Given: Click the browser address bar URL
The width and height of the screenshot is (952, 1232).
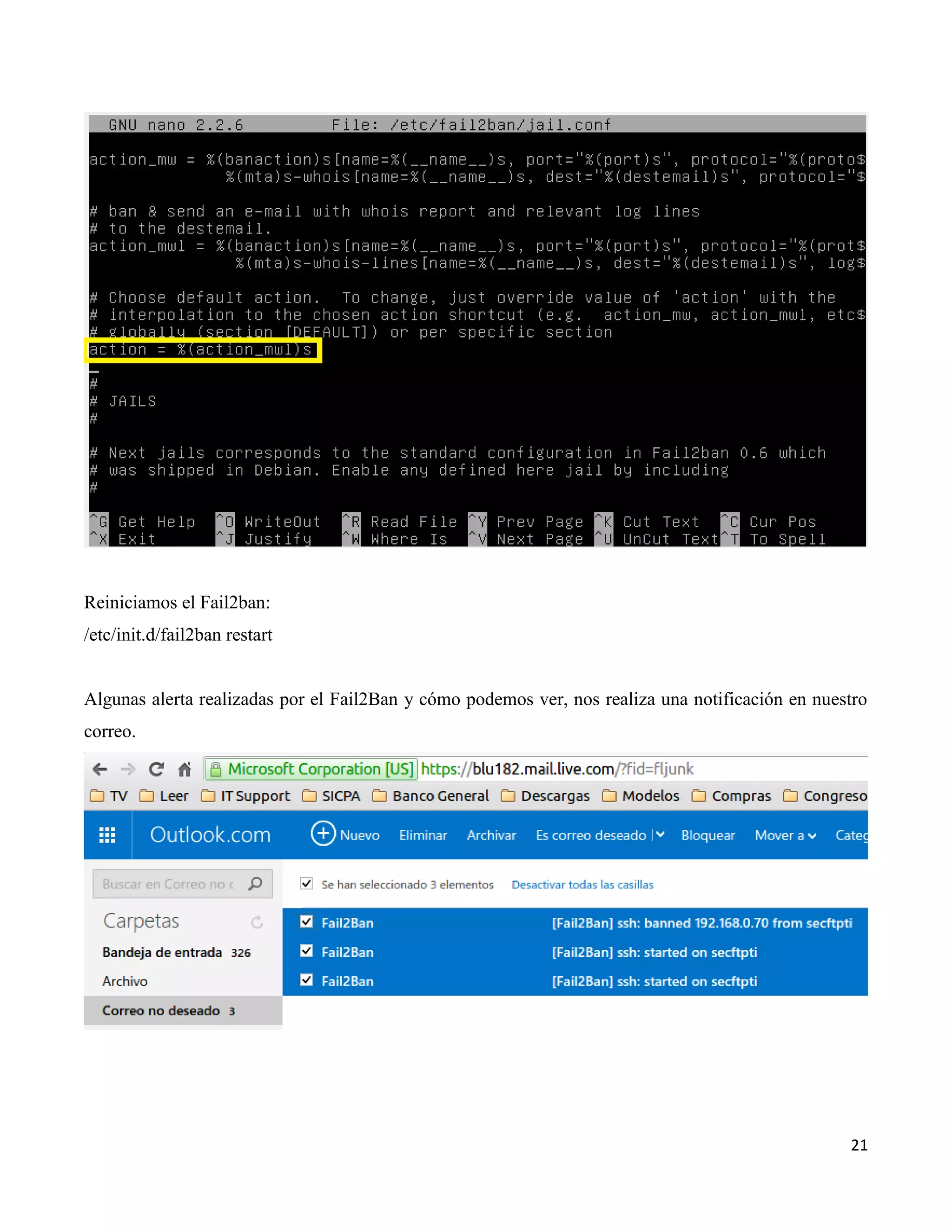Looking at the screenshot, I should [556, 769].
